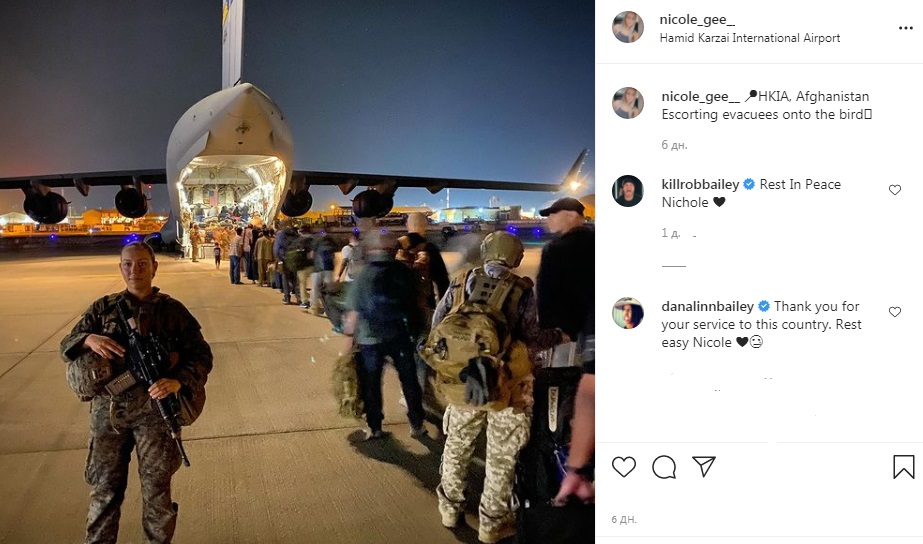Like killrobbailey's comment with the heart
Viewport: 923px width, 544px height.
(x=895, y=190)
